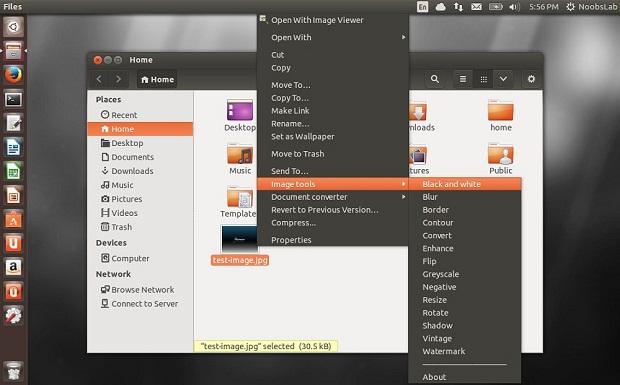Open Ubuntu Software Center launcher icon

tap(13, 220)
